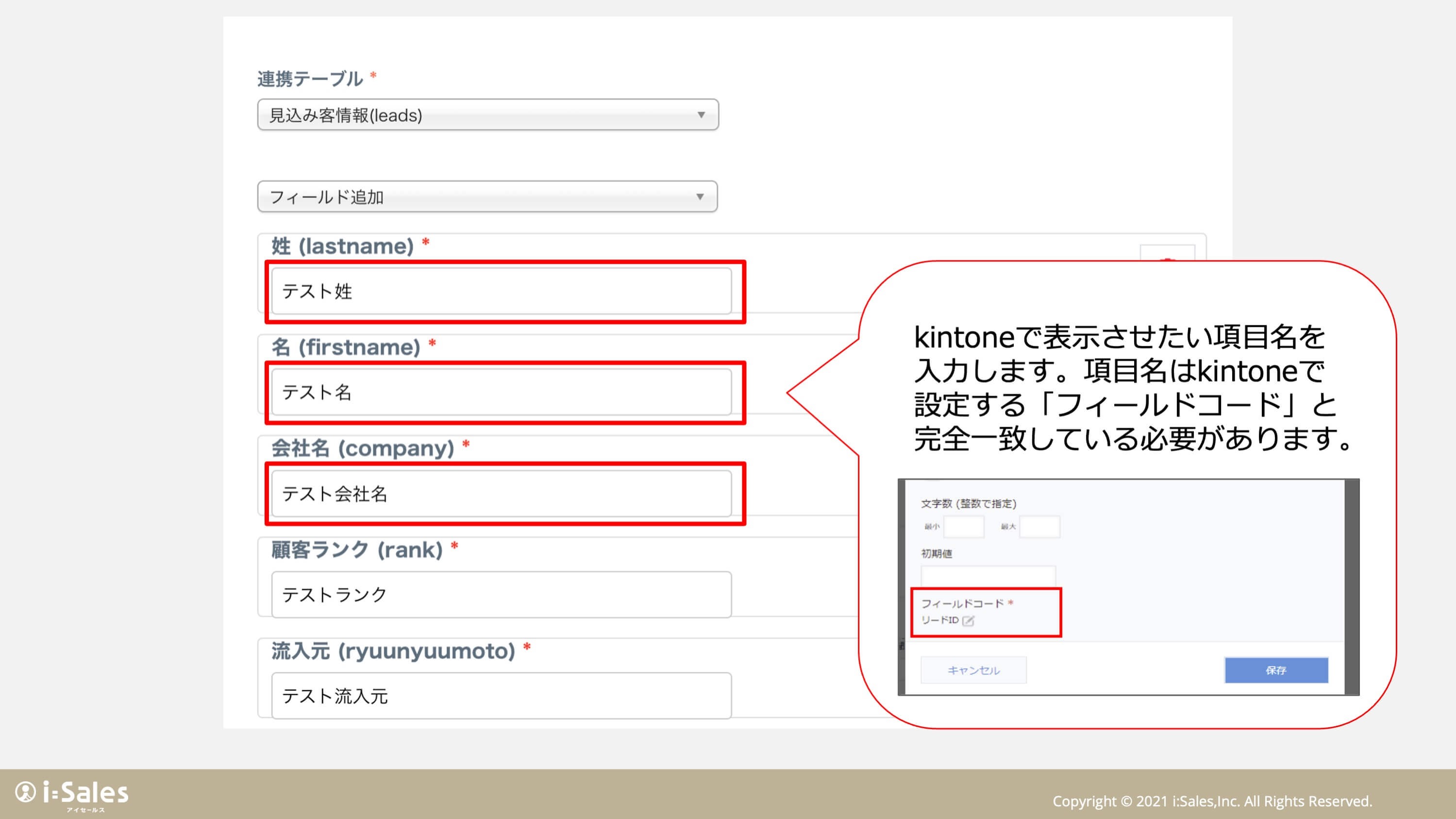Screen dimensions: 1456x819
Task: Click the フィールドコード label
Action: click(962, 603)
